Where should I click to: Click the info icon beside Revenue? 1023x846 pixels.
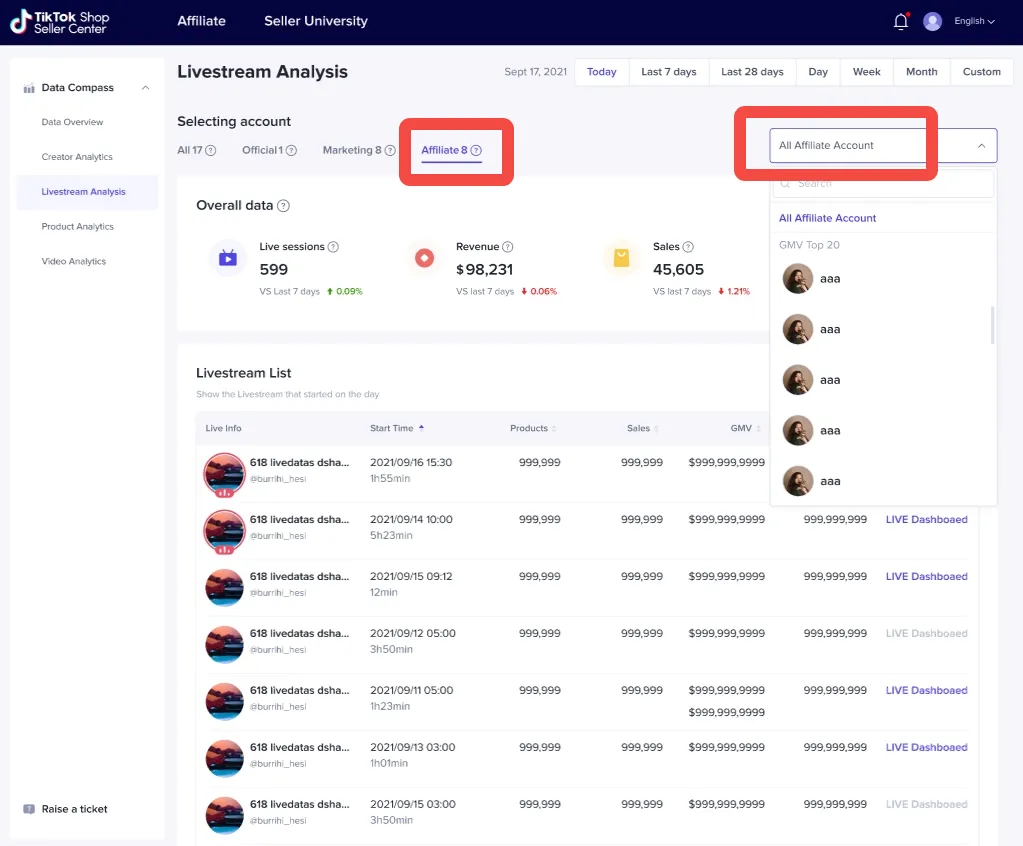click(x=508, y=247)
